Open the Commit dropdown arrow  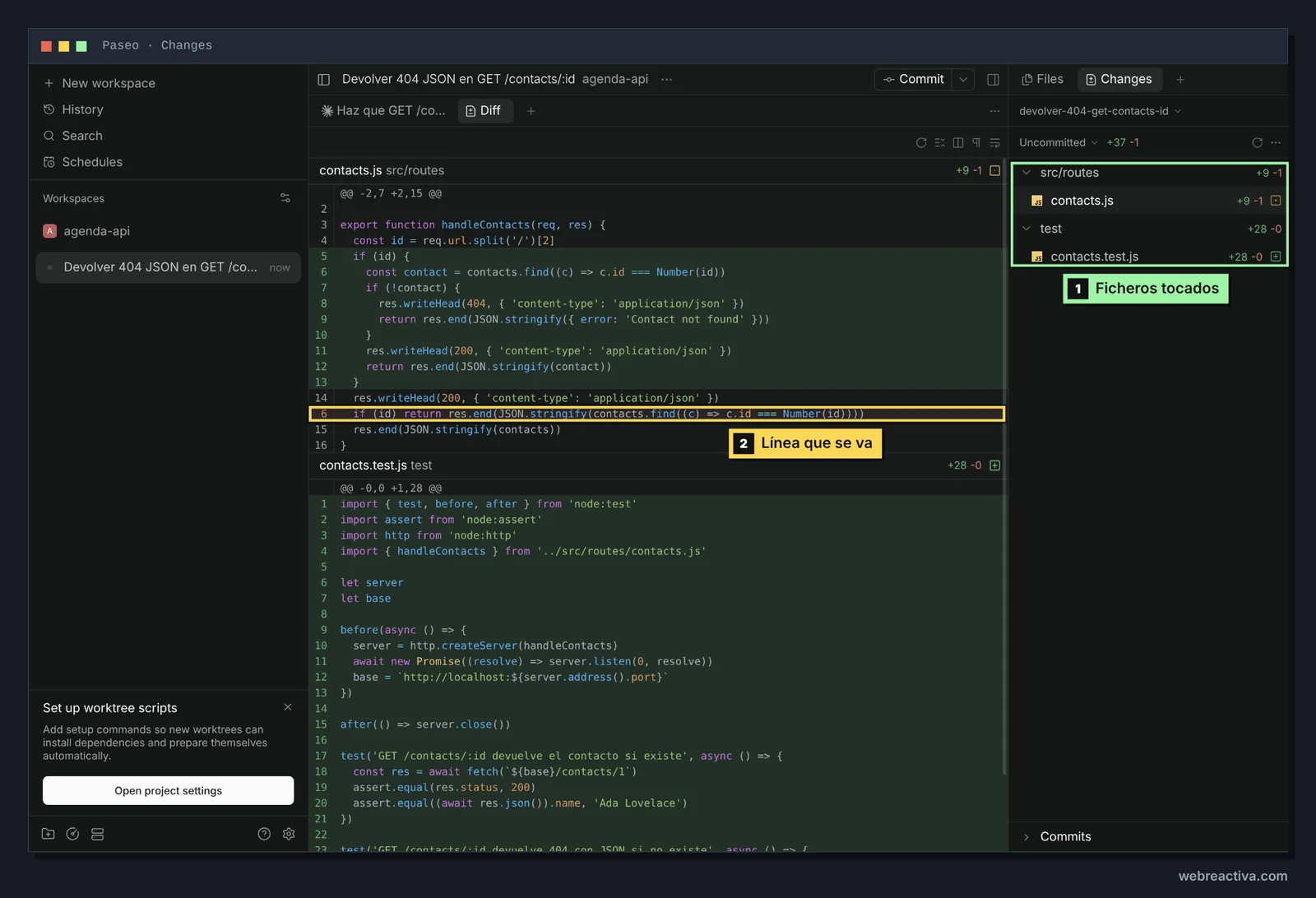(963, 80)
